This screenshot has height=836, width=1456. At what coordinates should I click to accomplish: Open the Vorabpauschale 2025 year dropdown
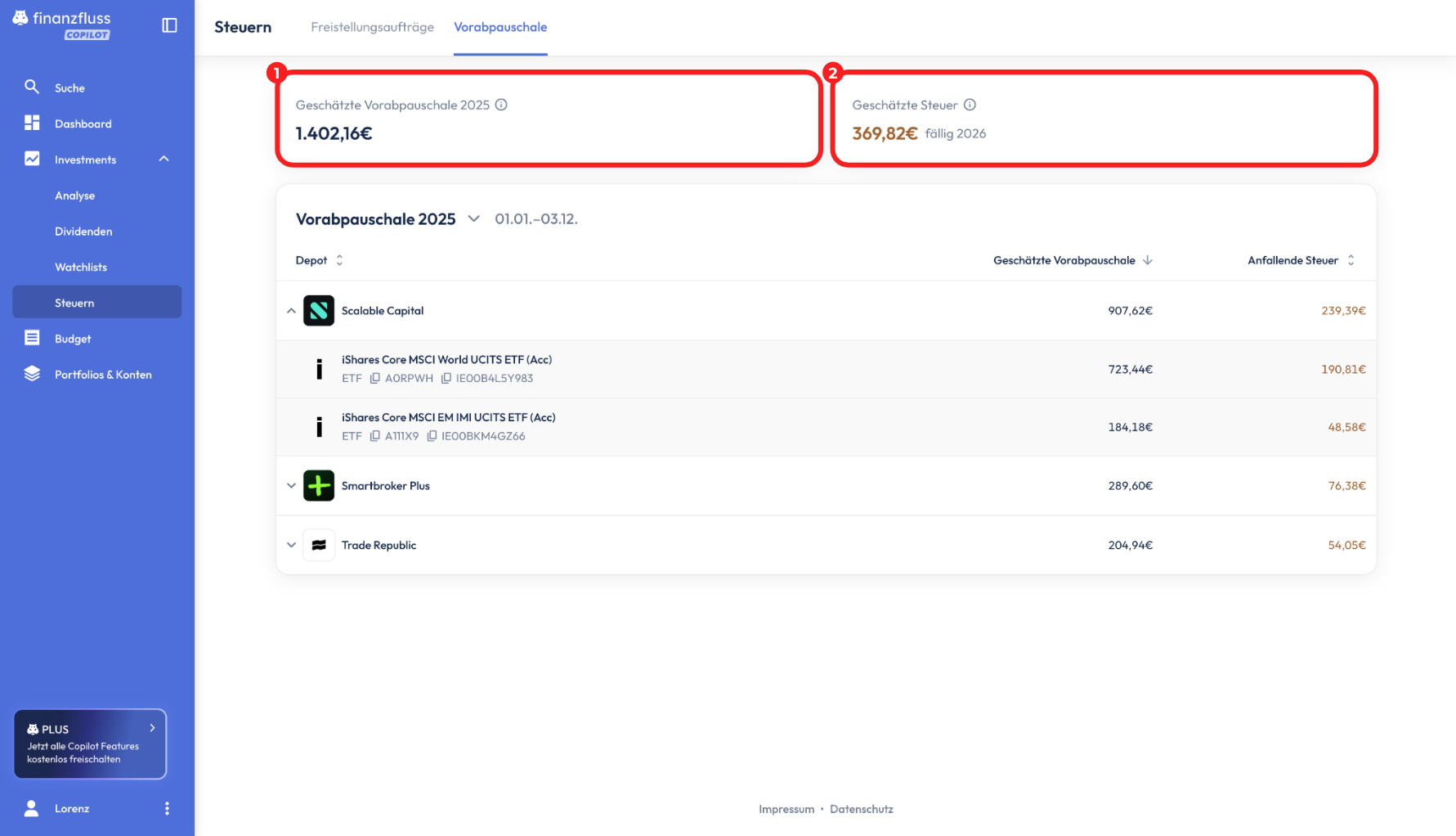coord(473,218)
